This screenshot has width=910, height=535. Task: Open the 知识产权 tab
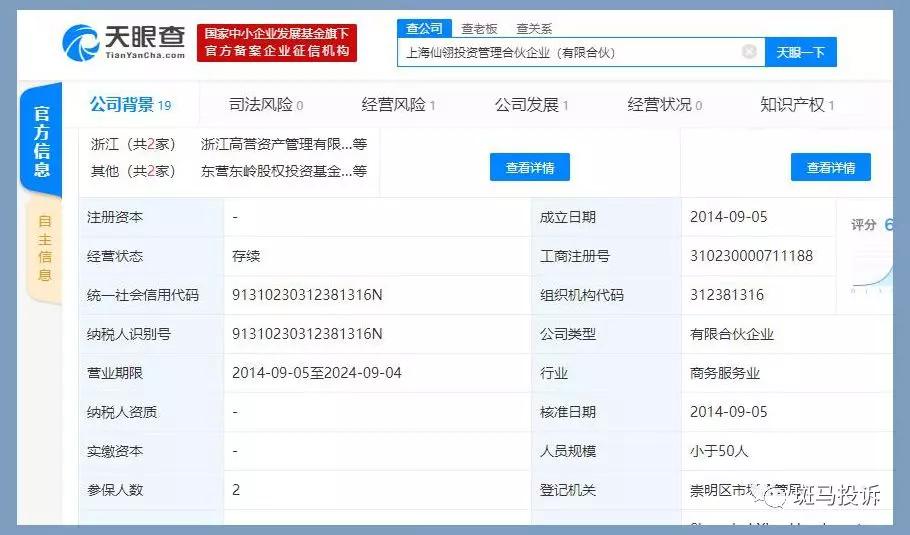coord(797,105)
